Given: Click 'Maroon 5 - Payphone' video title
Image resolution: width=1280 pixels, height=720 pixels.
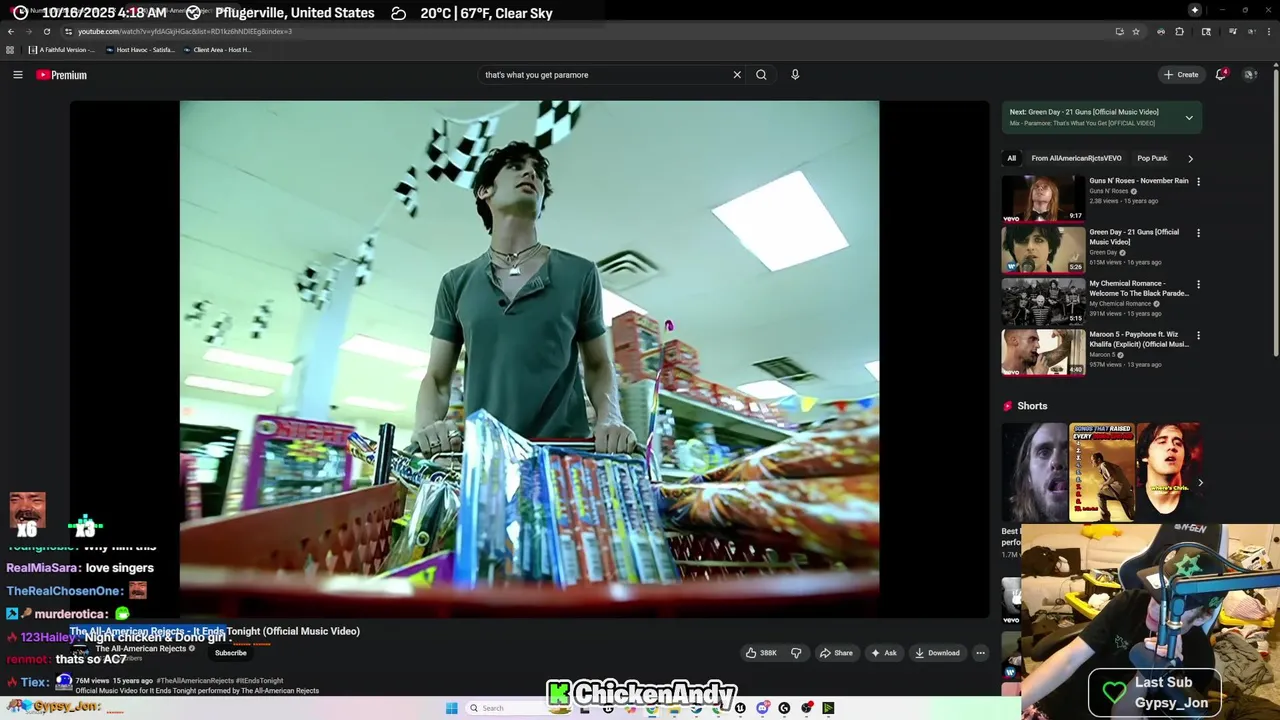Looking at the screenshot, I should 1139,339.
